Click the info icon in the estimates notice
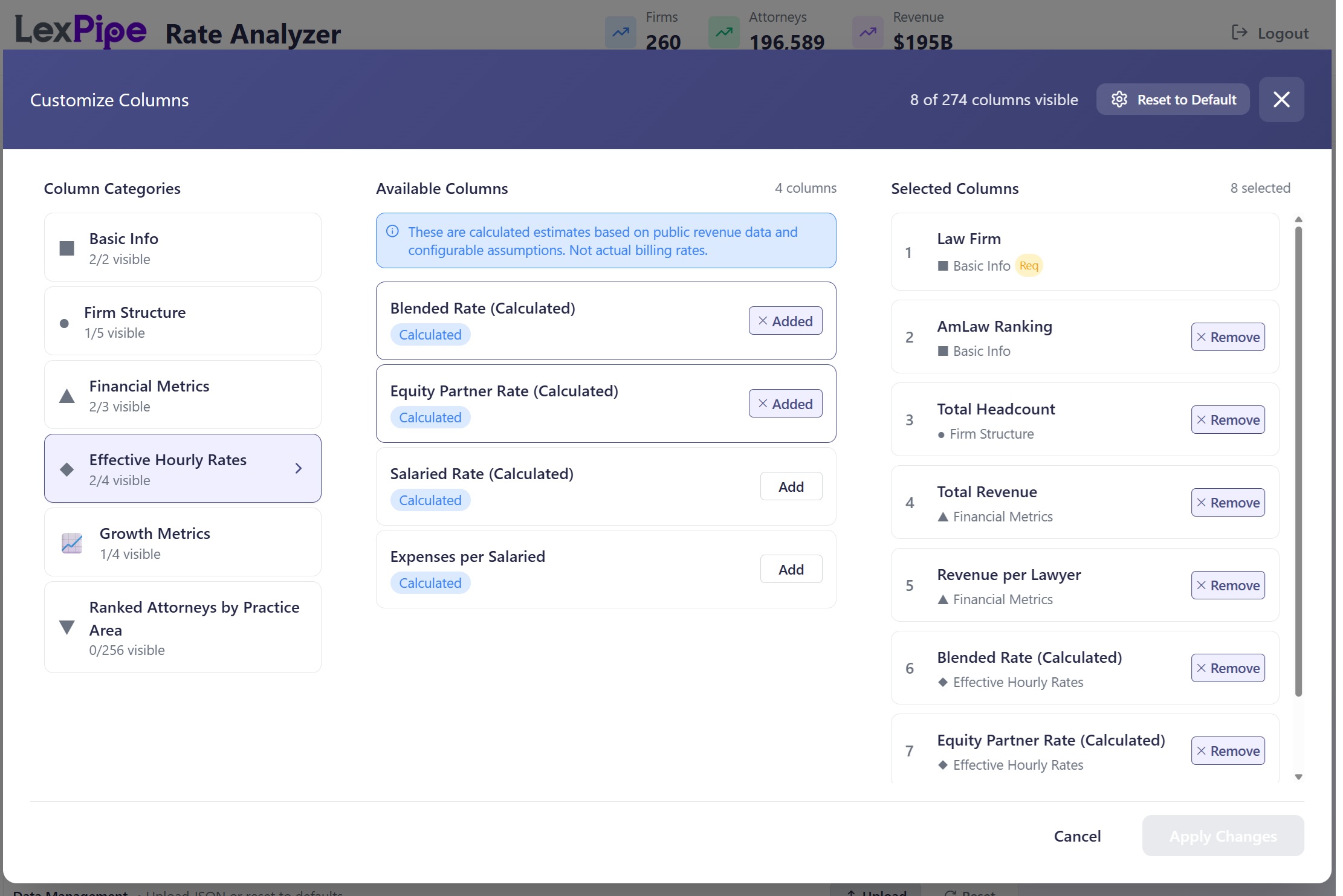The height and width of the screenshot is (896, 1343). pos(392,231)
